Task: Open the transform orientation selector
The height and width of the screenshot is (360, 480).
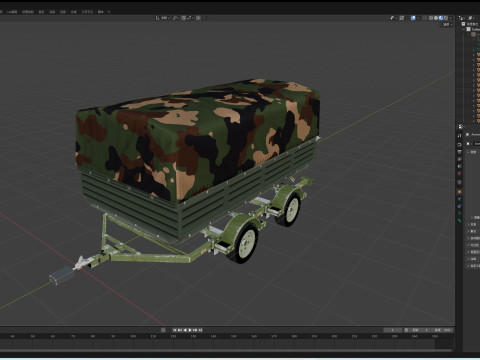Action: click(x=162, y=18)
